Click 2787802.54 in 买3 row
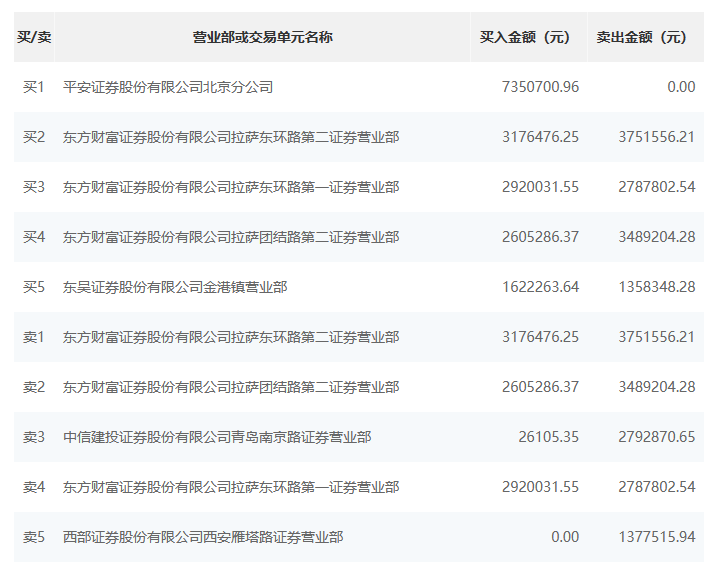The image size is (719, 575). click(657, 187)
